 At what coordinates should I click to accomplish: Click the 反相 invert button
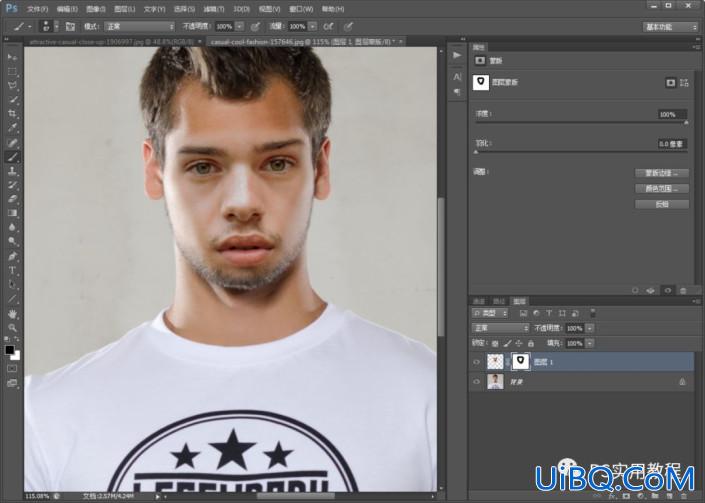[x=662, y=205]
